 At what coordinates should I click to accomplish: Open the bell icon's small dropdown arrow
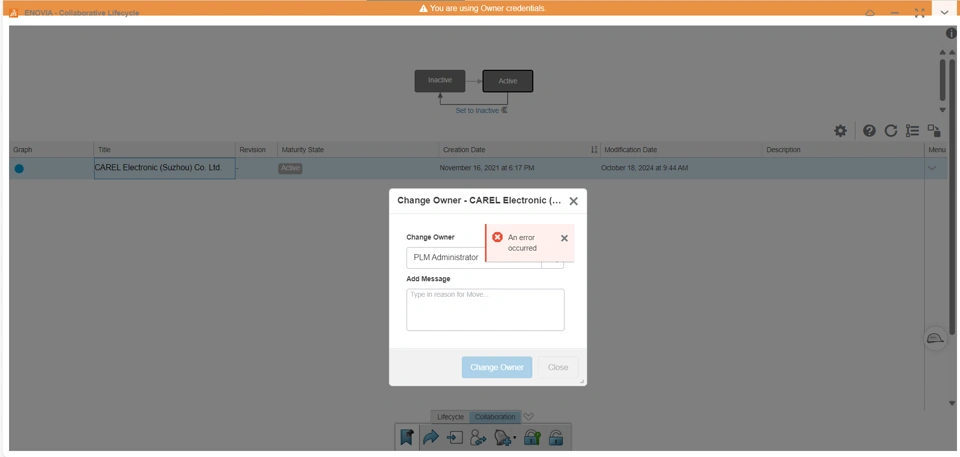[516, 438]
